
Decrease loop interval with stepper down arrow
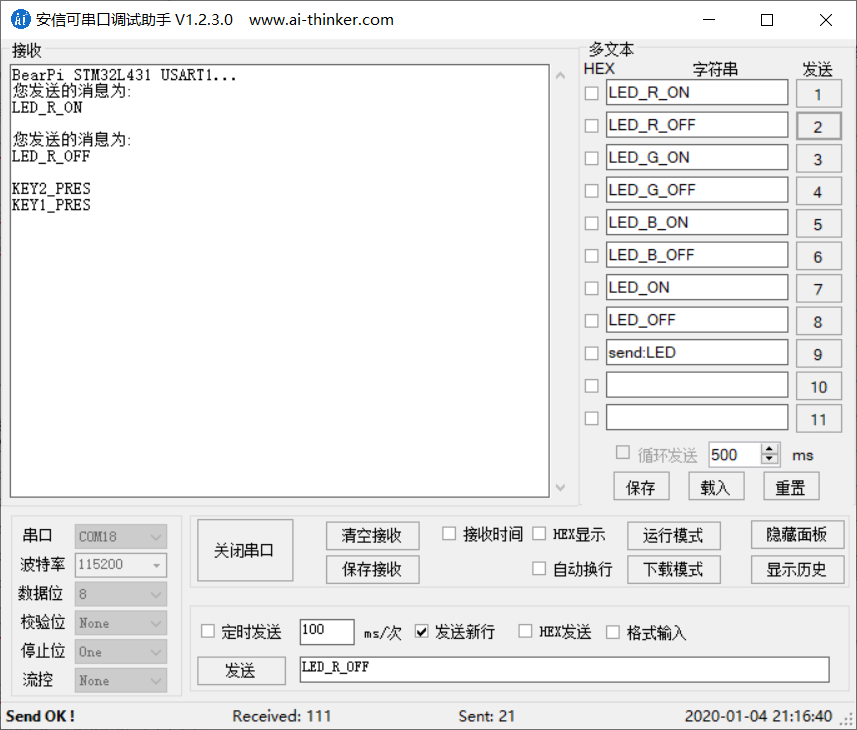[770, 460]
